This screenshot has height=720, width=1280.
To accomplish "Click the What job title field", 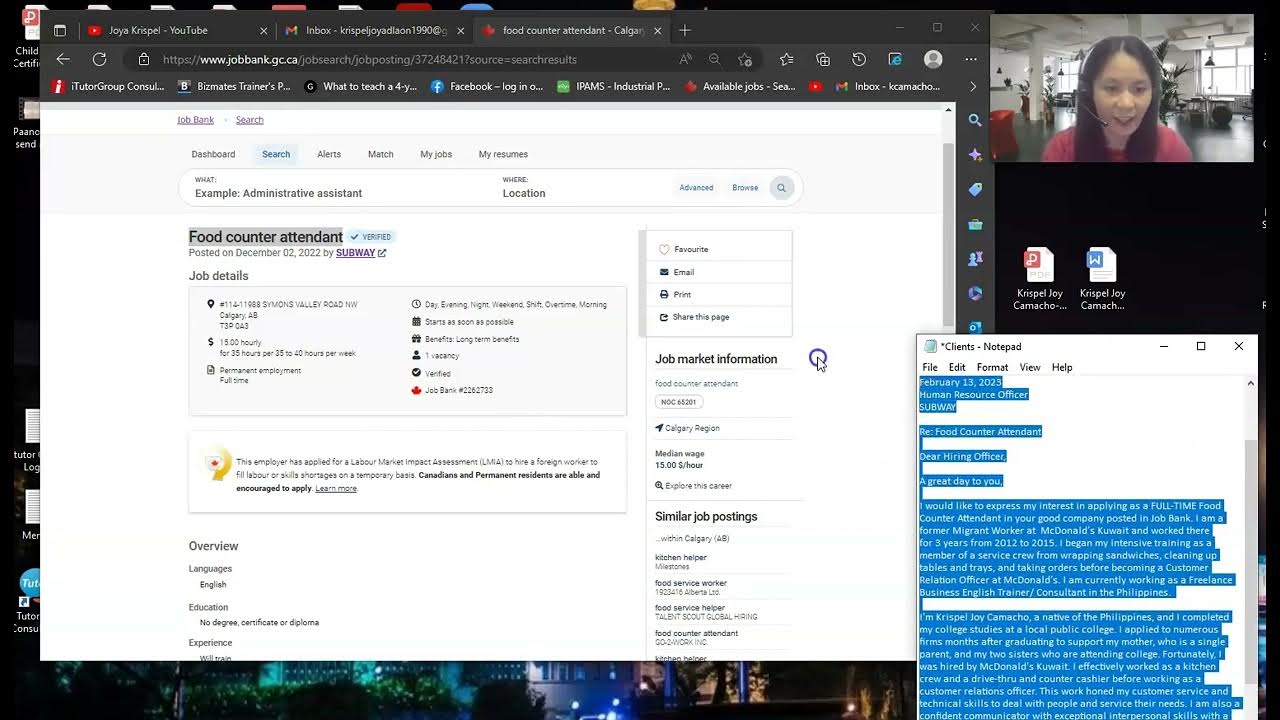I will point(340,187).
